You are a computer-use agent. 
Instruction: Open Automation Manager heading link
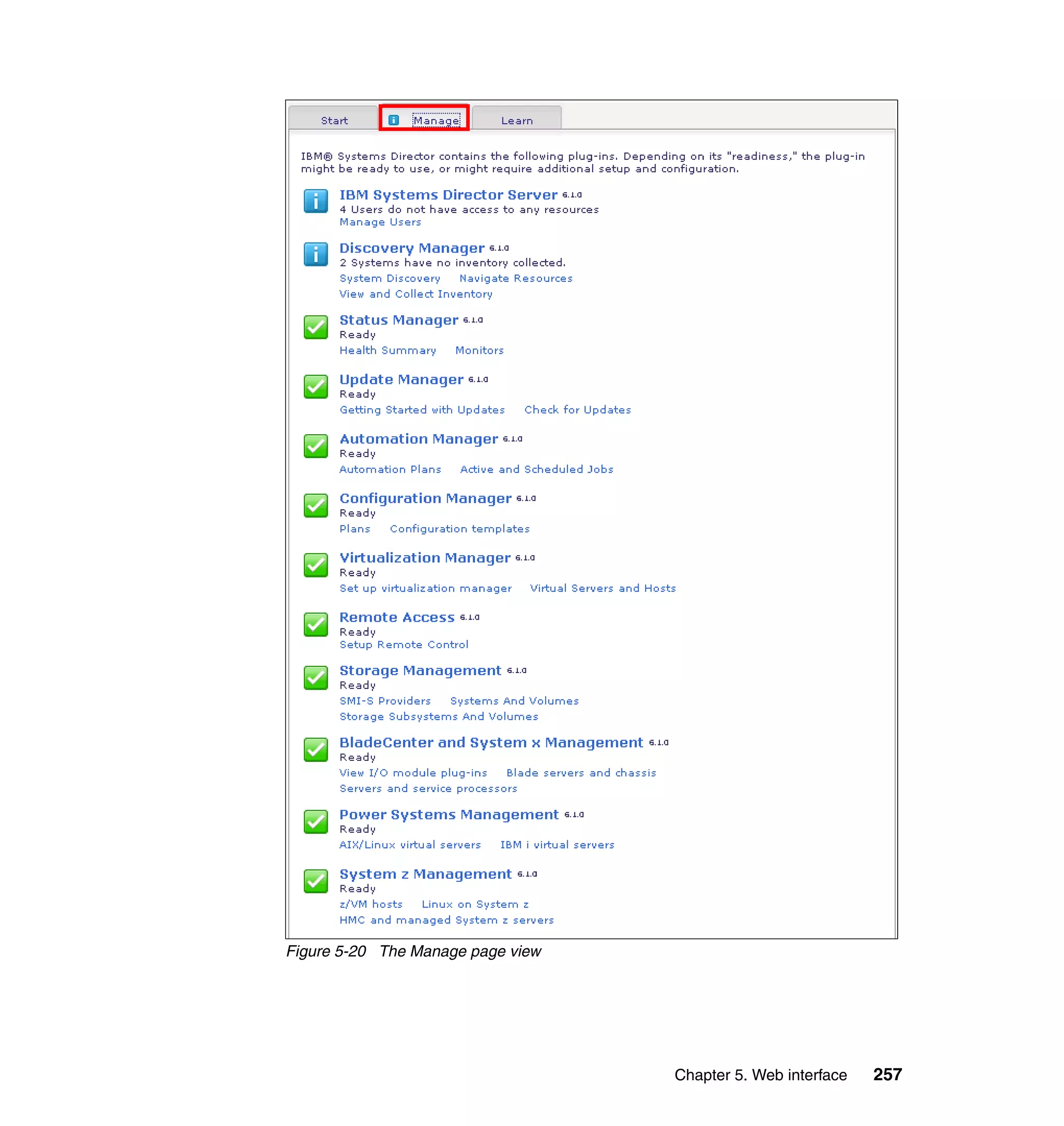click(419, 439)
